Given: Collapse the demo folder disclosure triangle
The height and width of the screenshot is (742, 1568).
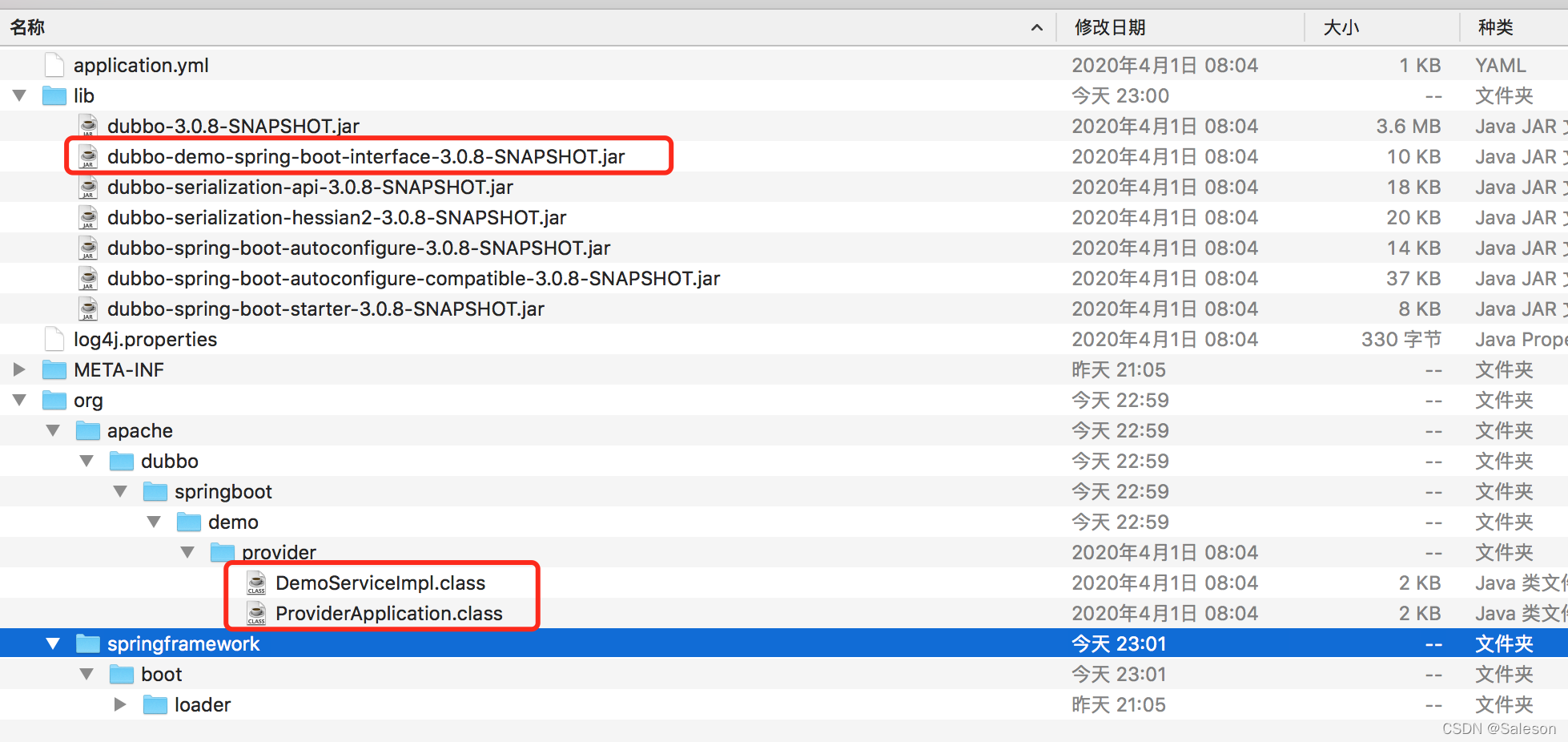Looking at the screenshot, I should (x=154, y=522).
